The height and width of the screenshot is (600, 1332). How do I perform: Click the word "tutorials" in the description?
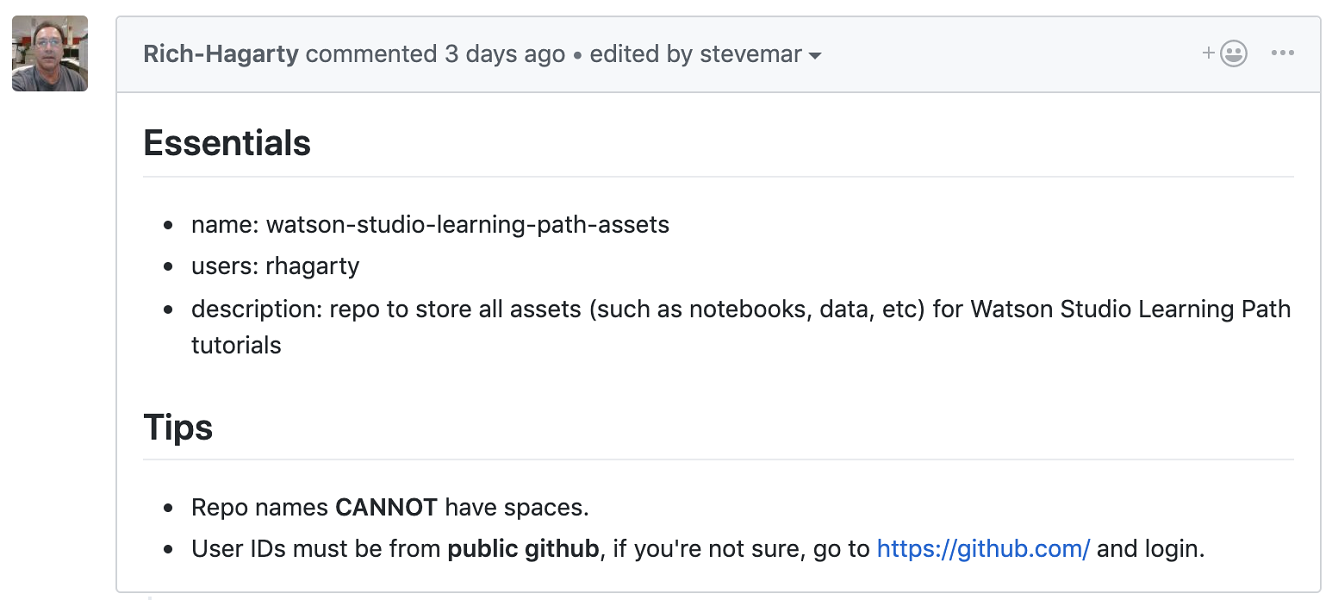point(236,346)
